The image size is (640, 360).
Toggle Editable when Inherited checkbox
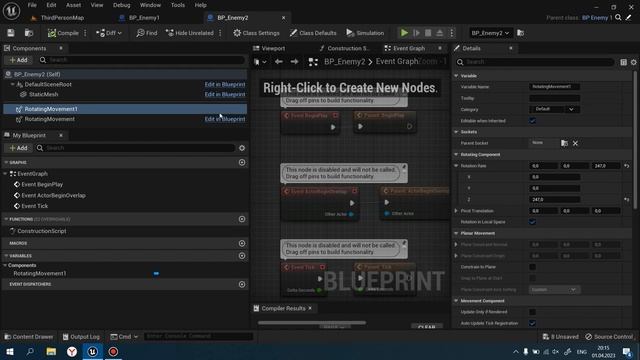[x=532, y=121]
